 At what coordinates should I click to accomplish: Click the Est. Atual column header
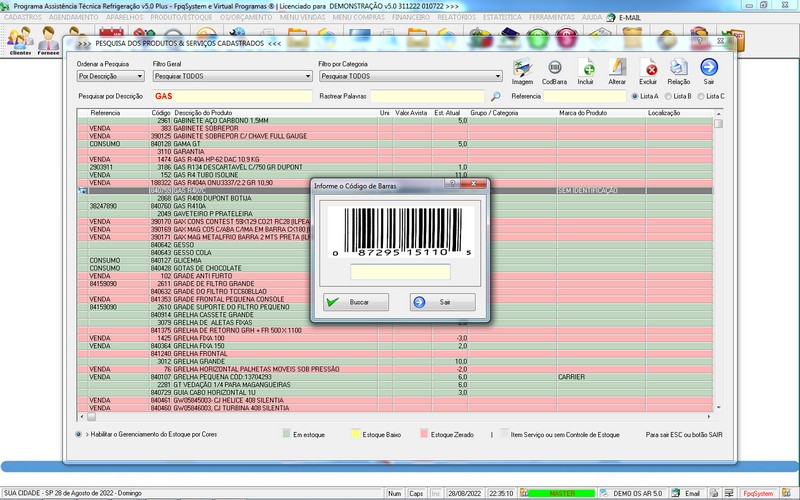[447, 113]
